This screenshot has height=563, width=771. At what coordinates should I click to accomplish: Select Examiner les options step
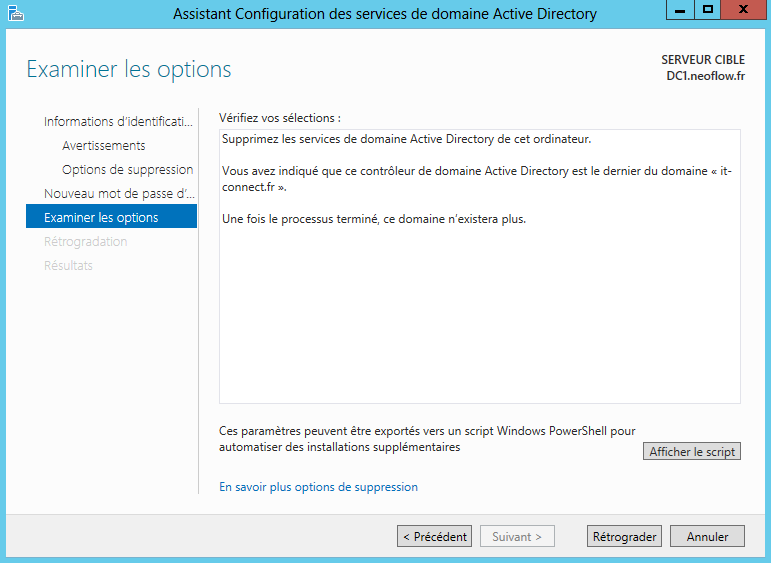(111, 217)
